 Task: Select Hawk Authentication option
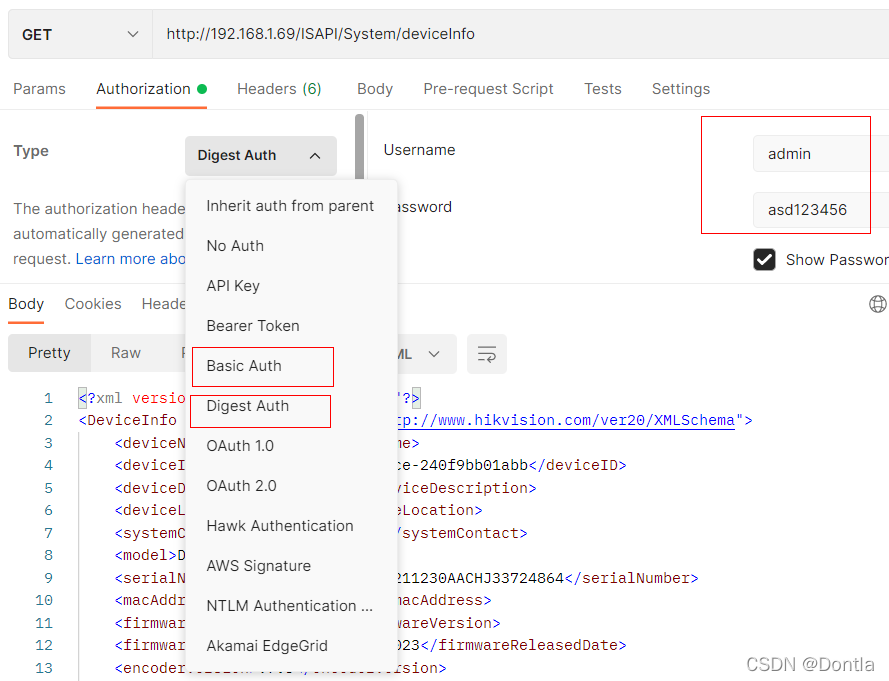[x=280, y=525]
